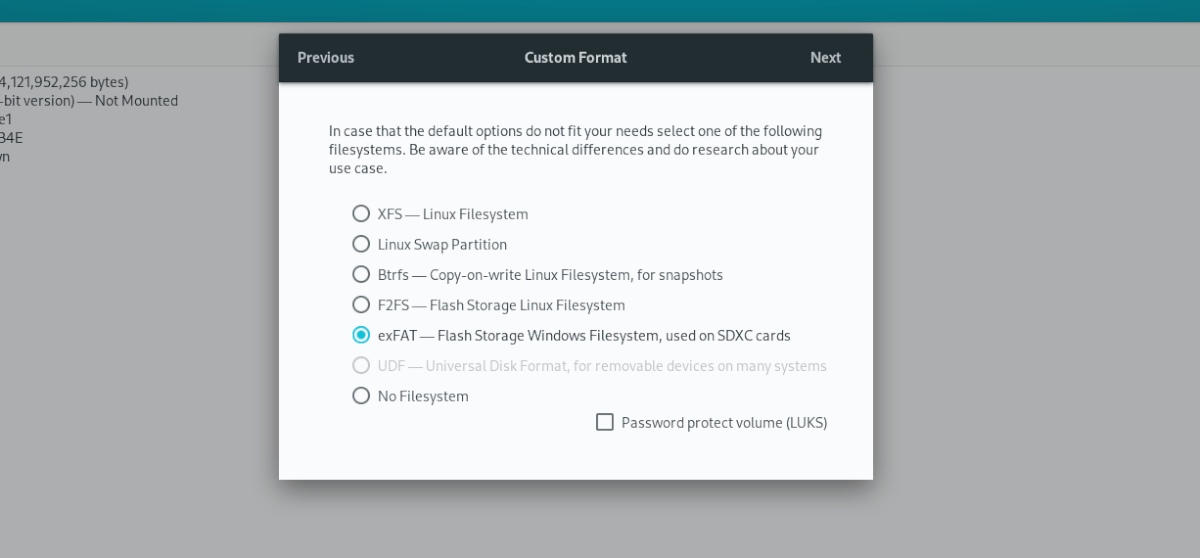This screenshot has width=1200, height=558.
Task: Select the XFS radio button
Action: 361,214
